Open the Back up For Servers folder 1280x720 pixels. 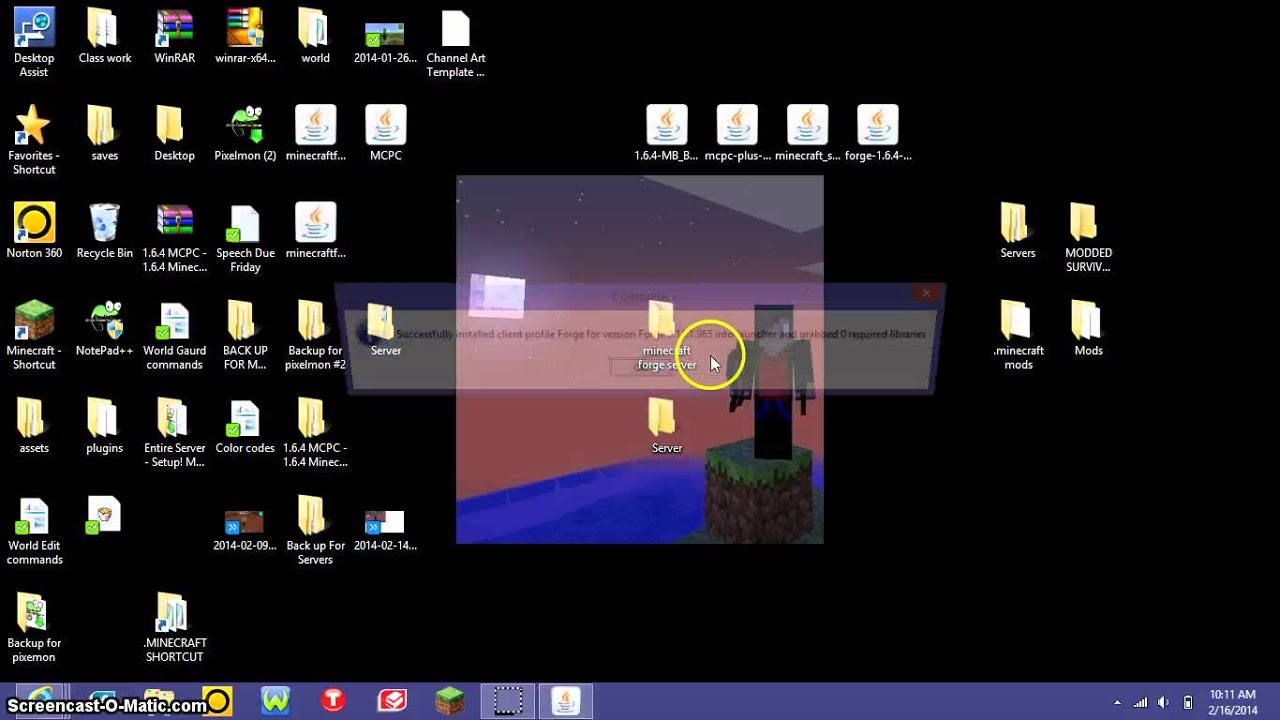click(315, 530)
